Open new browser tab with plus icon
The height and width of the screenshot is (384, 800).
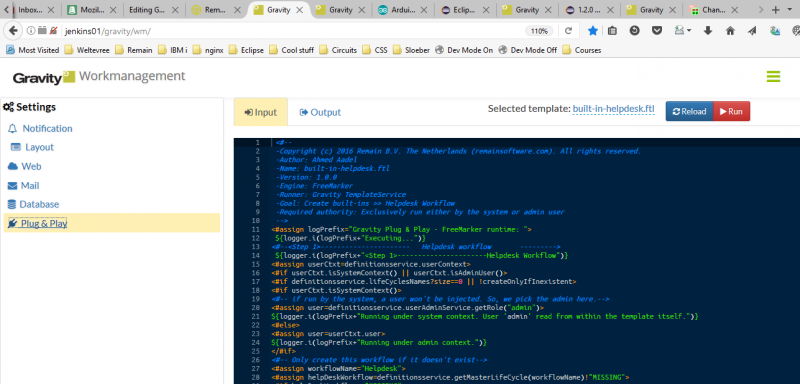775,10
